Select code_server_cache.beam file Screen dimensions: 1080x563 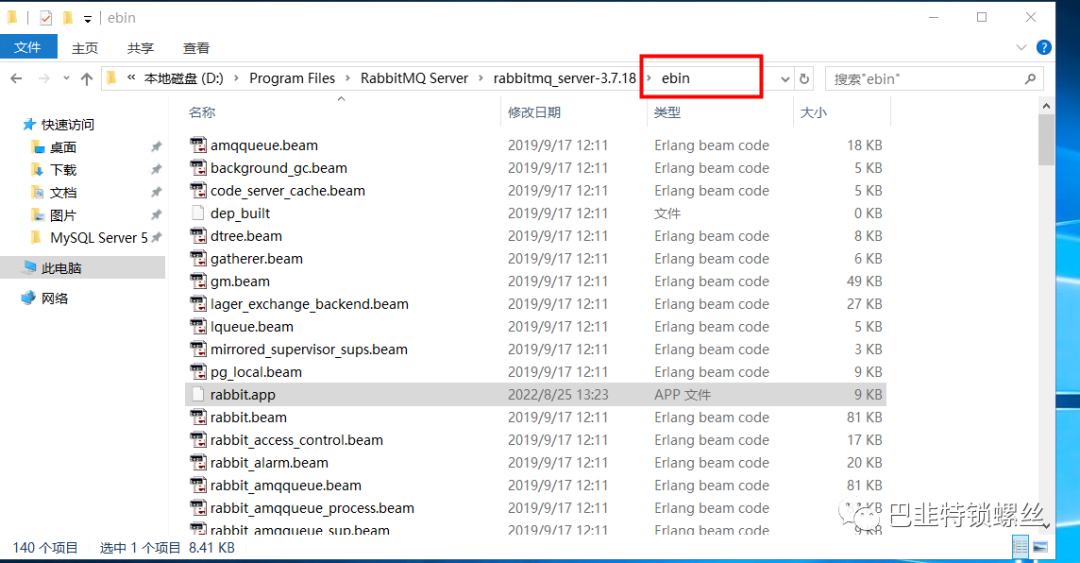(288, 191)
